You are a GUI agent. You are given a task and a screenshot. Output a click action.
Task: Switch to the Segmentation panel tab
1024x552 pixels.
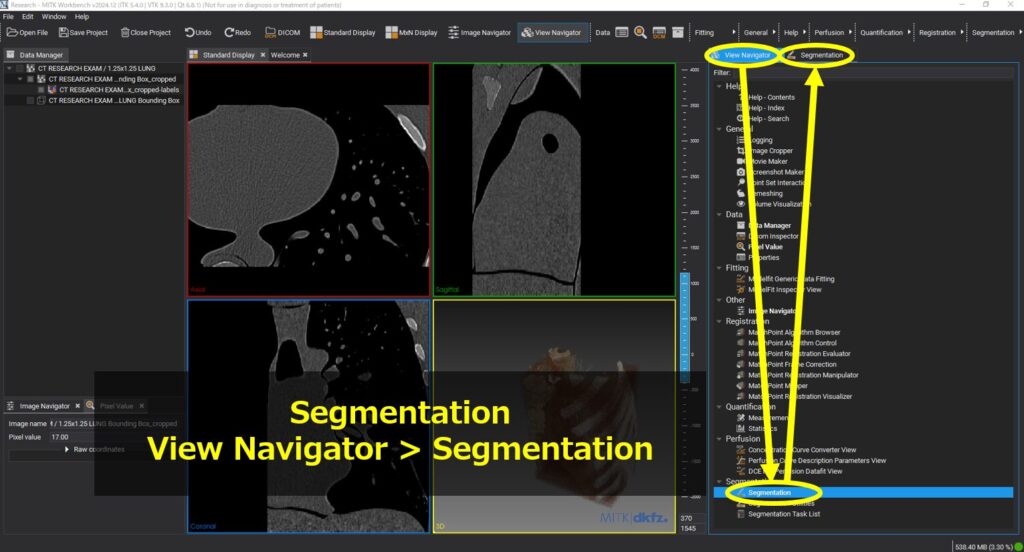(x=816, y=55)
